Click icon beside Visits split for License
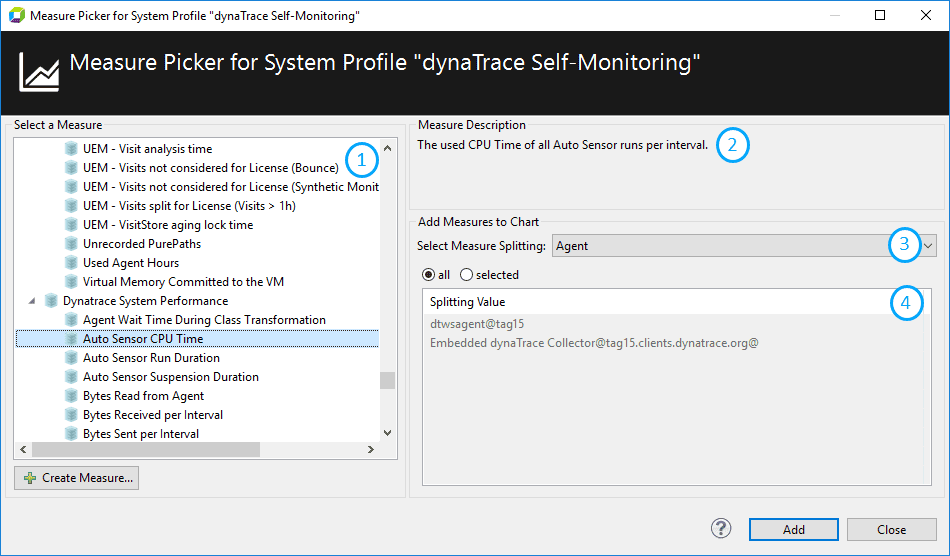The height and width of the screenshot is (556, 950). coord(71,206)
